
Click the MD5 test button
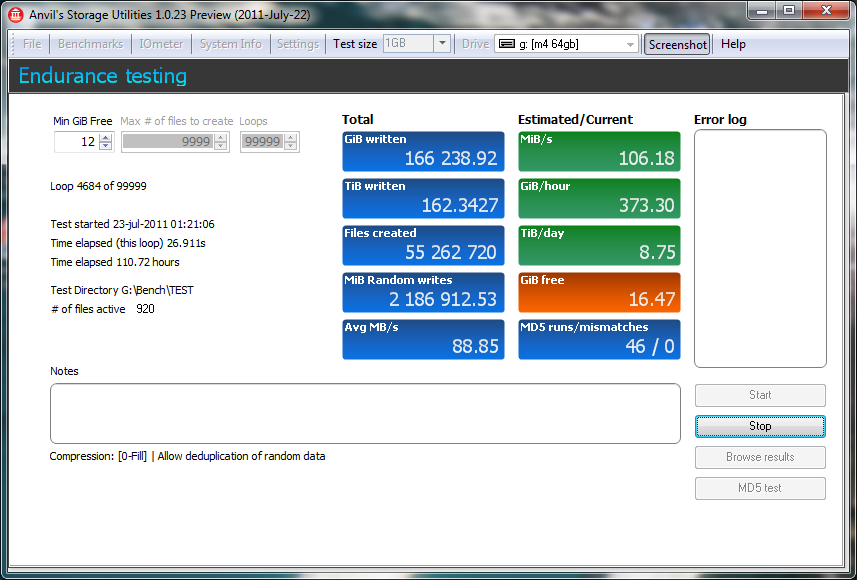click(x=760, y=488)
